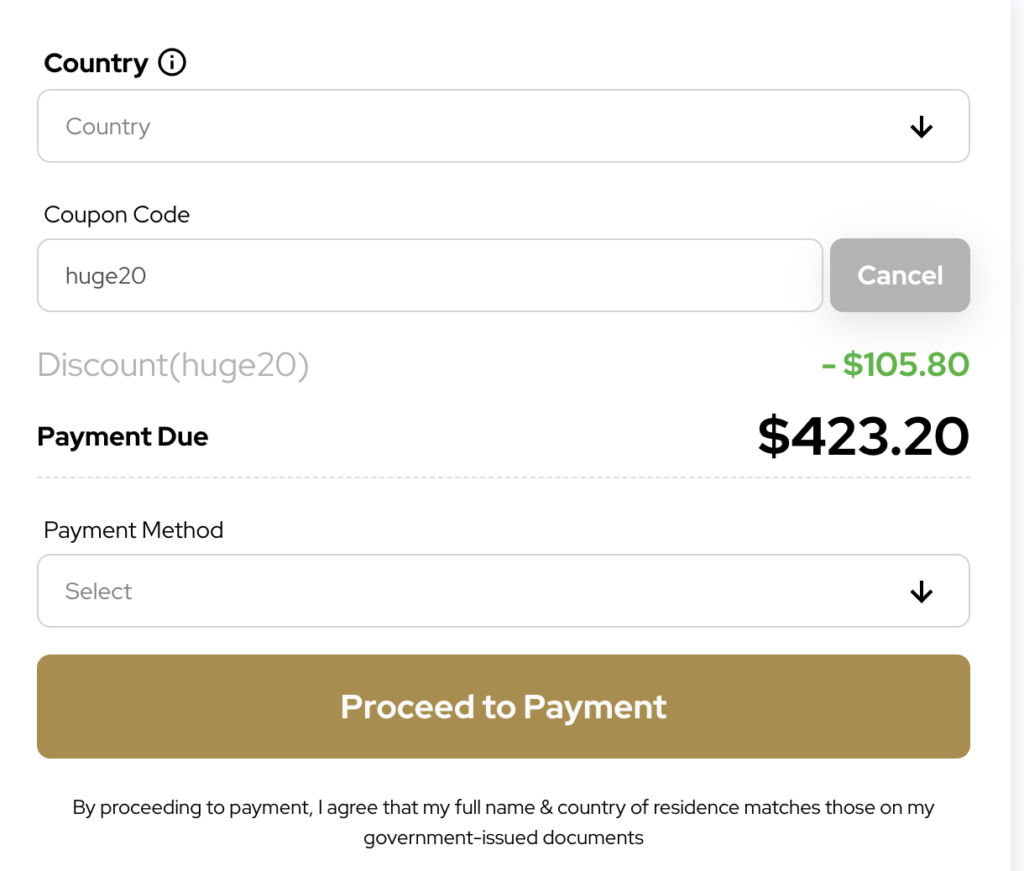Click the $423.20 total amount
This screenshot has height=871, width=1024.
863,436
